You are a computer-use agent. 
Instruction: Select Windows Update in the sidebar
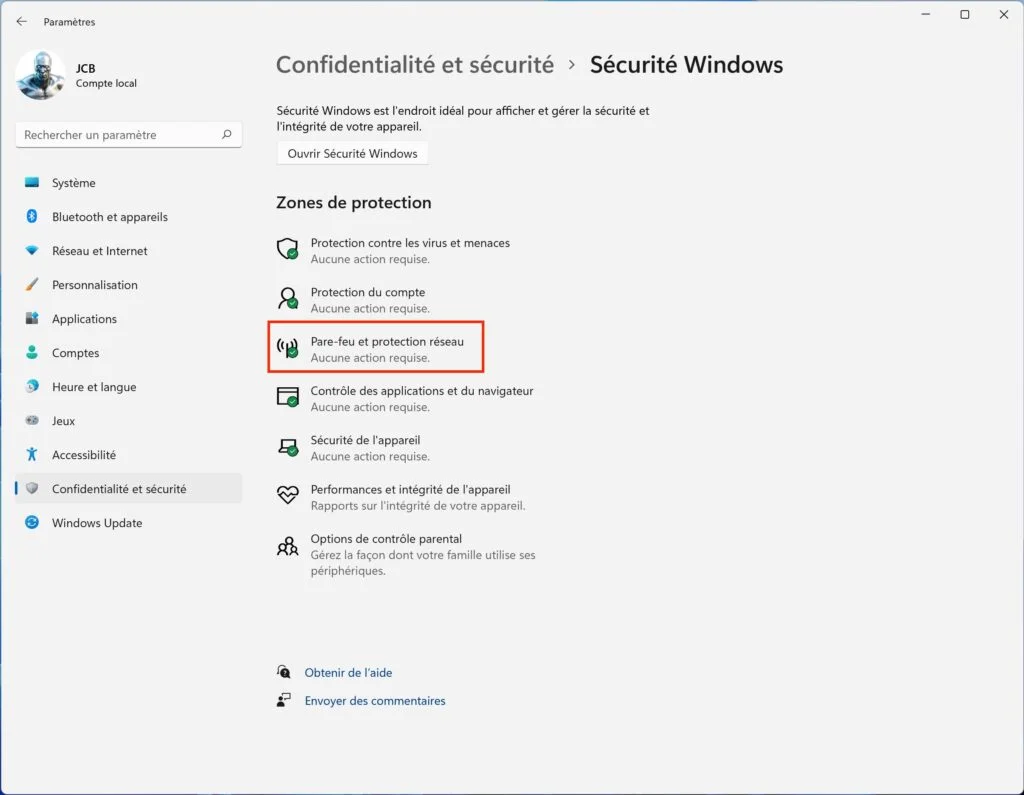click(96, 522)
